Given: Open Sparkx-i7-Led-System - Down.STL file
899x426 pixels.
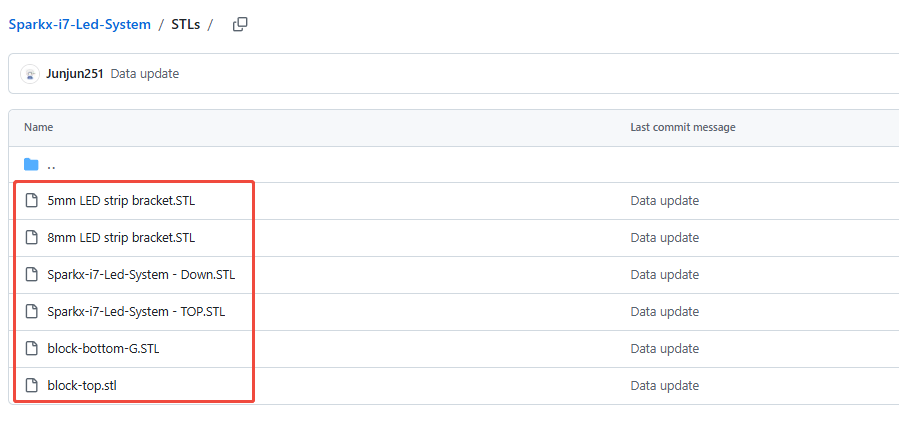Looking at the screenshot, I should [141, 275].
